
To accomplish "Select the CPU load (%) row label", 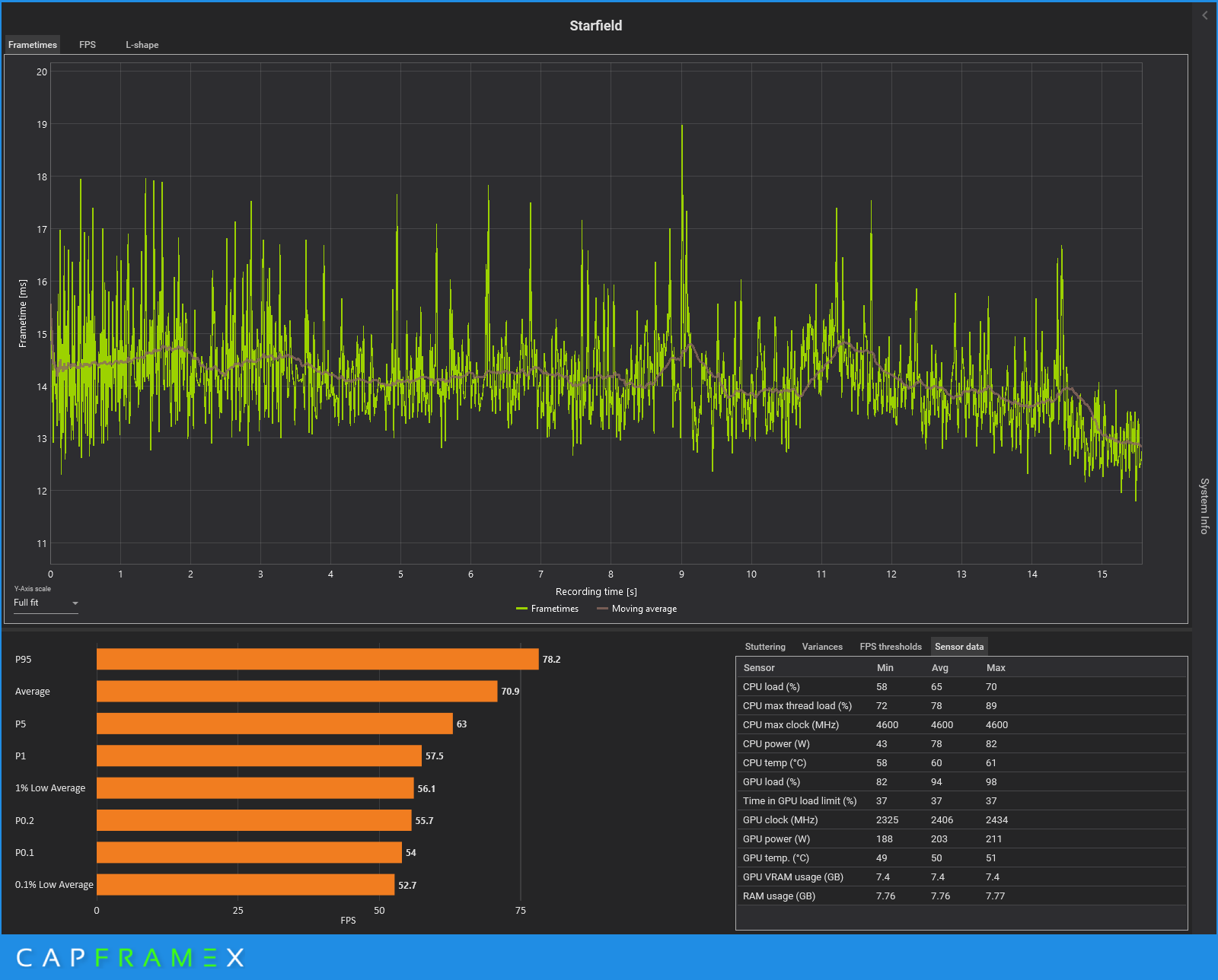I will point(771,687).
